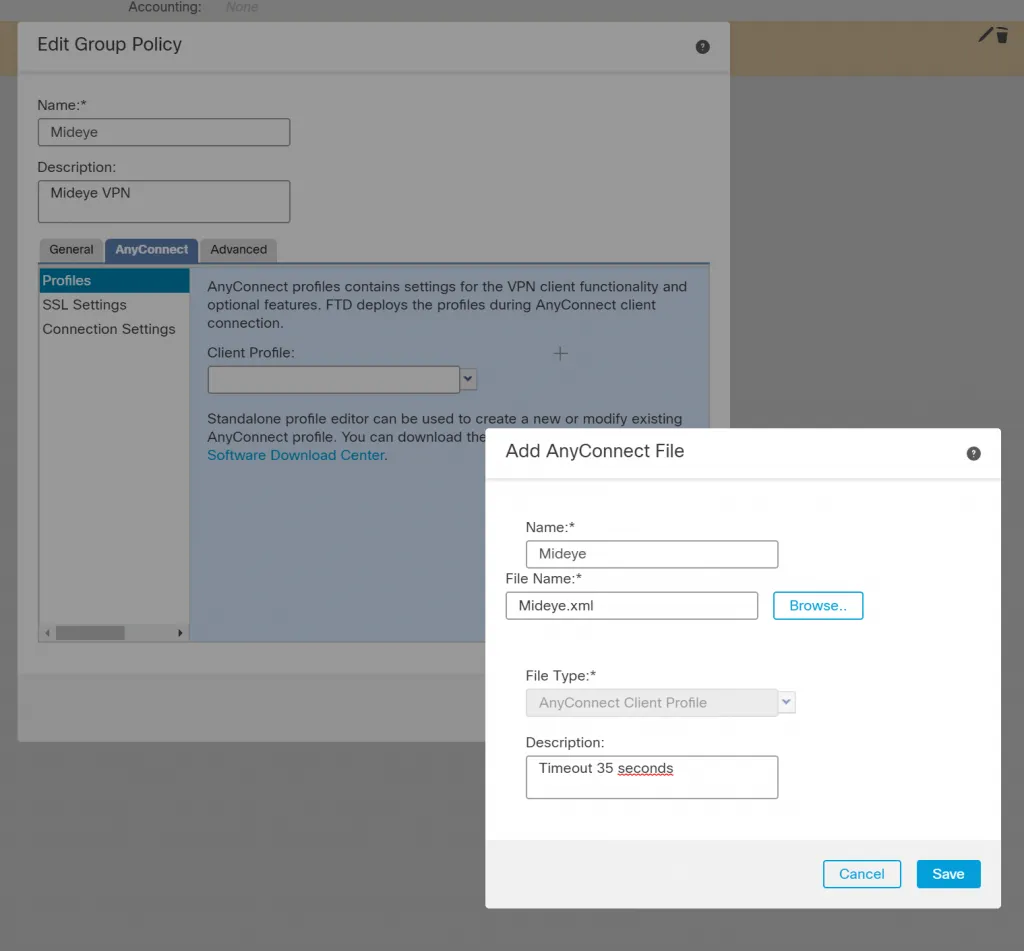1024x951 pixels.
Task: Save the AnyConnect file
Action: click(x=948, y=873)
